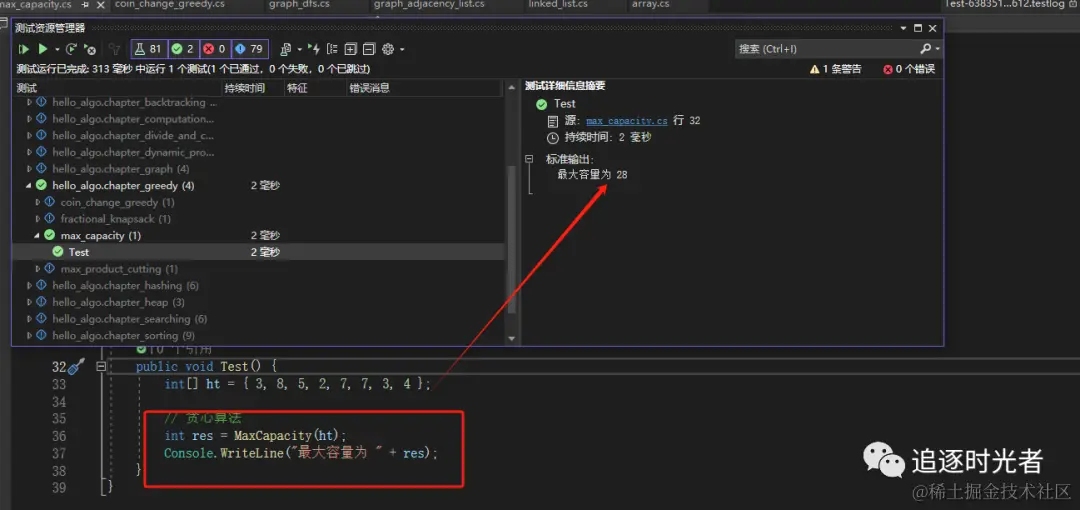Select the fractional_knapsack (1) row
This screenshot has height=510, width=1080.
click(x=258, y=219)
